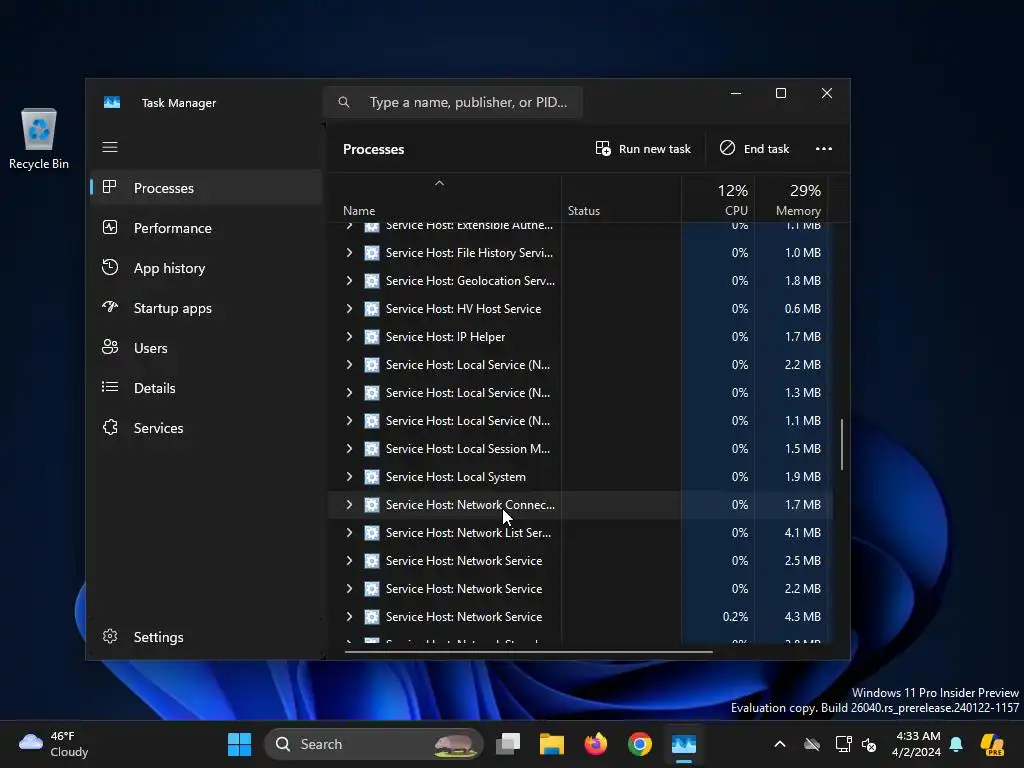Select Network Service row using 2.5 MB
The width and height of the screenshot is (1024, 768).
(x=580, y=561)
